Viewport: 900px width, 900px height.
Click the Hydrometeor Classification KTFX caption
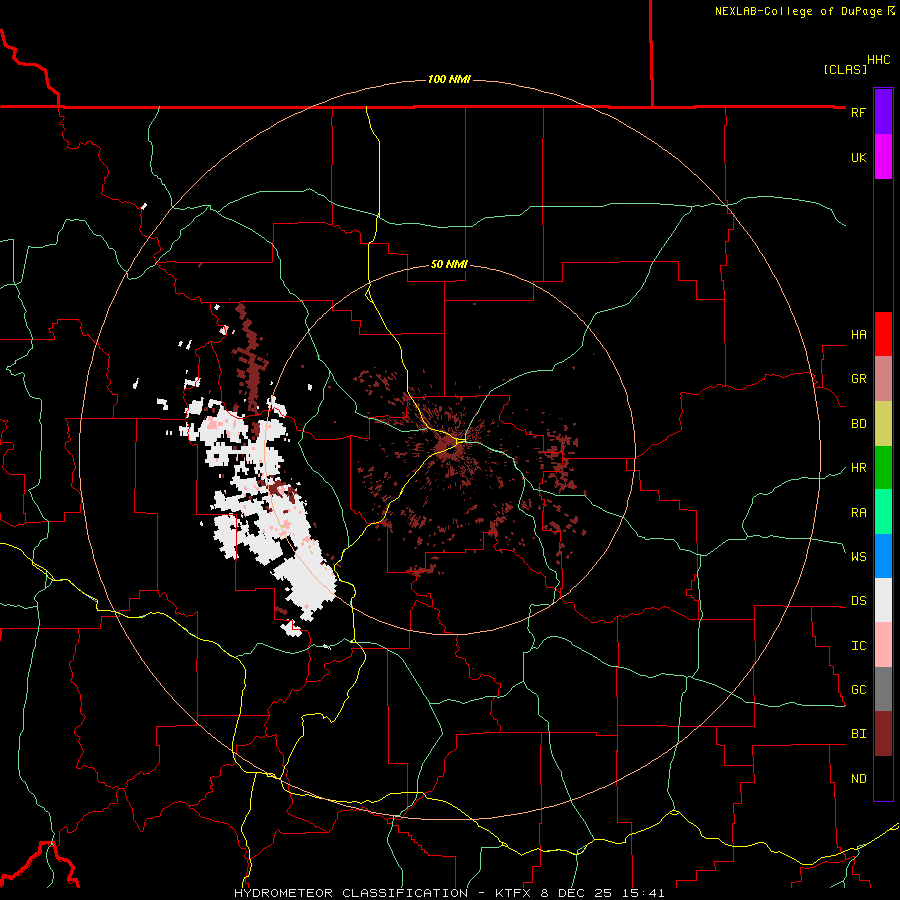[449, 893]
